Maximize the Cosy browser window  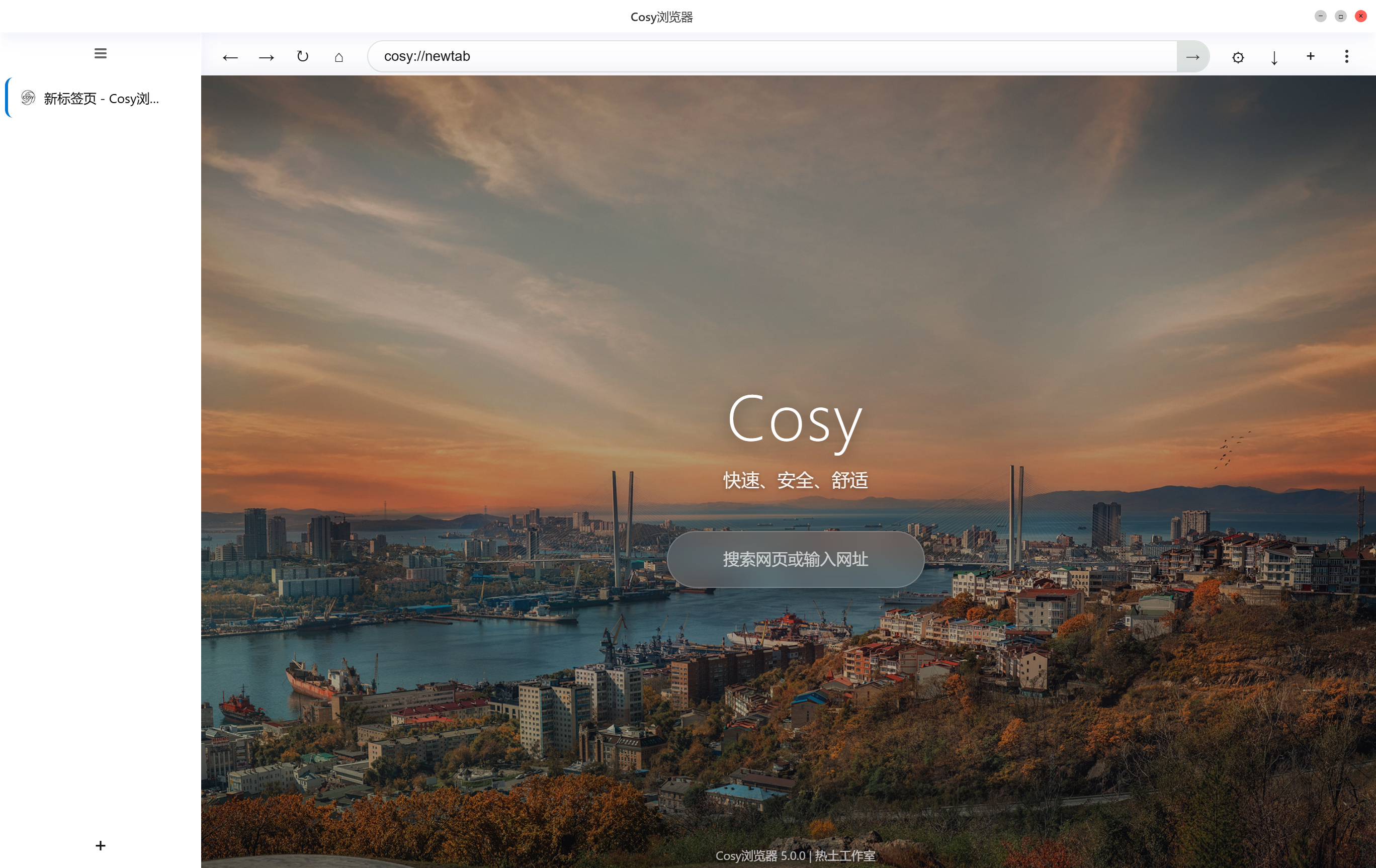click(x=1341, y=16)
